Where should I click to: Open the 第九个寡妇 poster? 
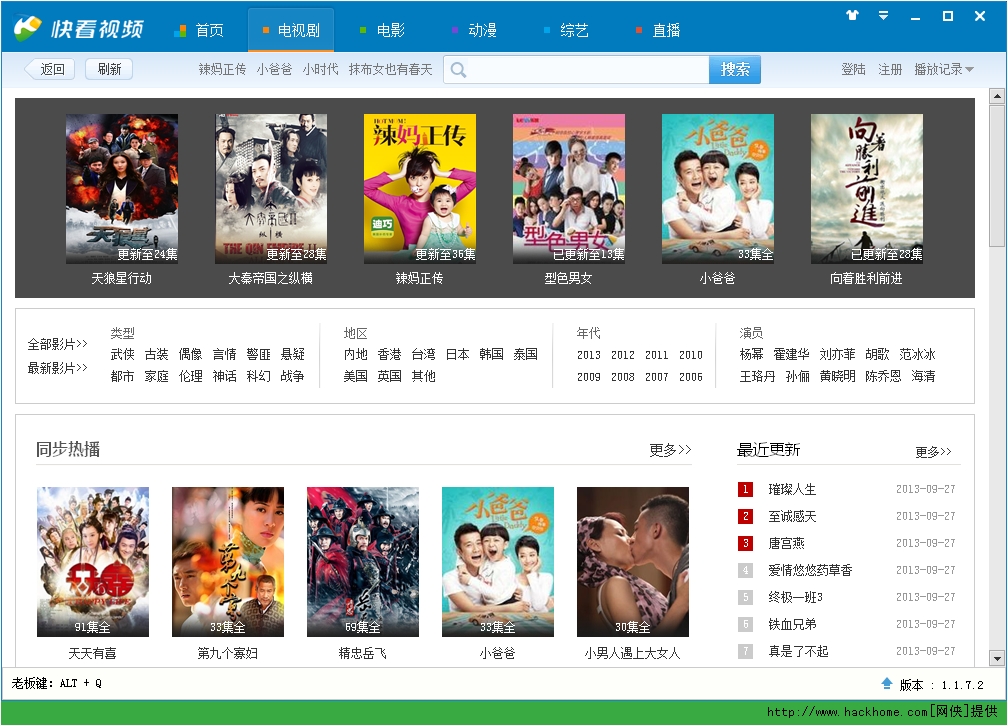228,562
